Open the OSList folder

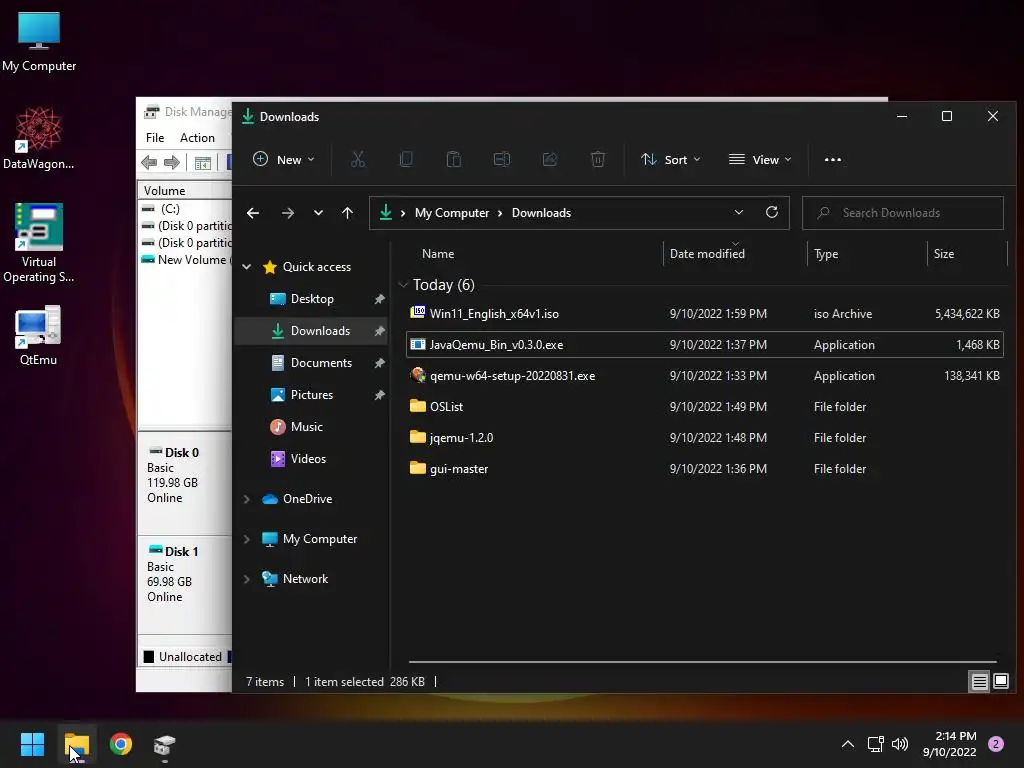coord(705,406)
